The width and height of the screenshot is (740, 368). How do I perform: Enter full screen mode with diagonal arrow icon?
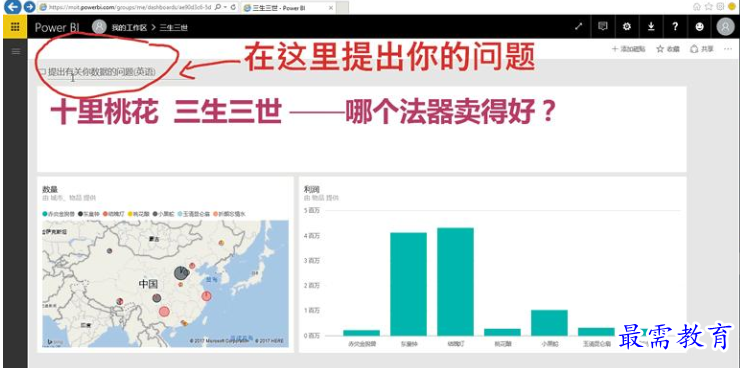pyautogui.click(x=579, y=27)
